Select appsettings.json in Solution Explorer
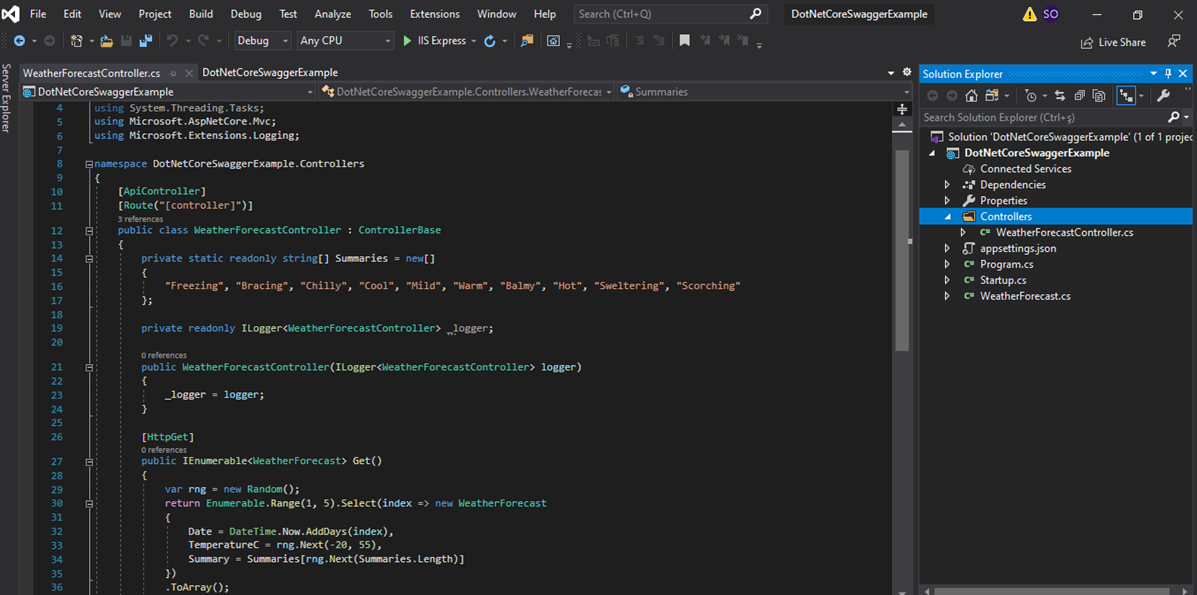 (x=1018, y=248)
